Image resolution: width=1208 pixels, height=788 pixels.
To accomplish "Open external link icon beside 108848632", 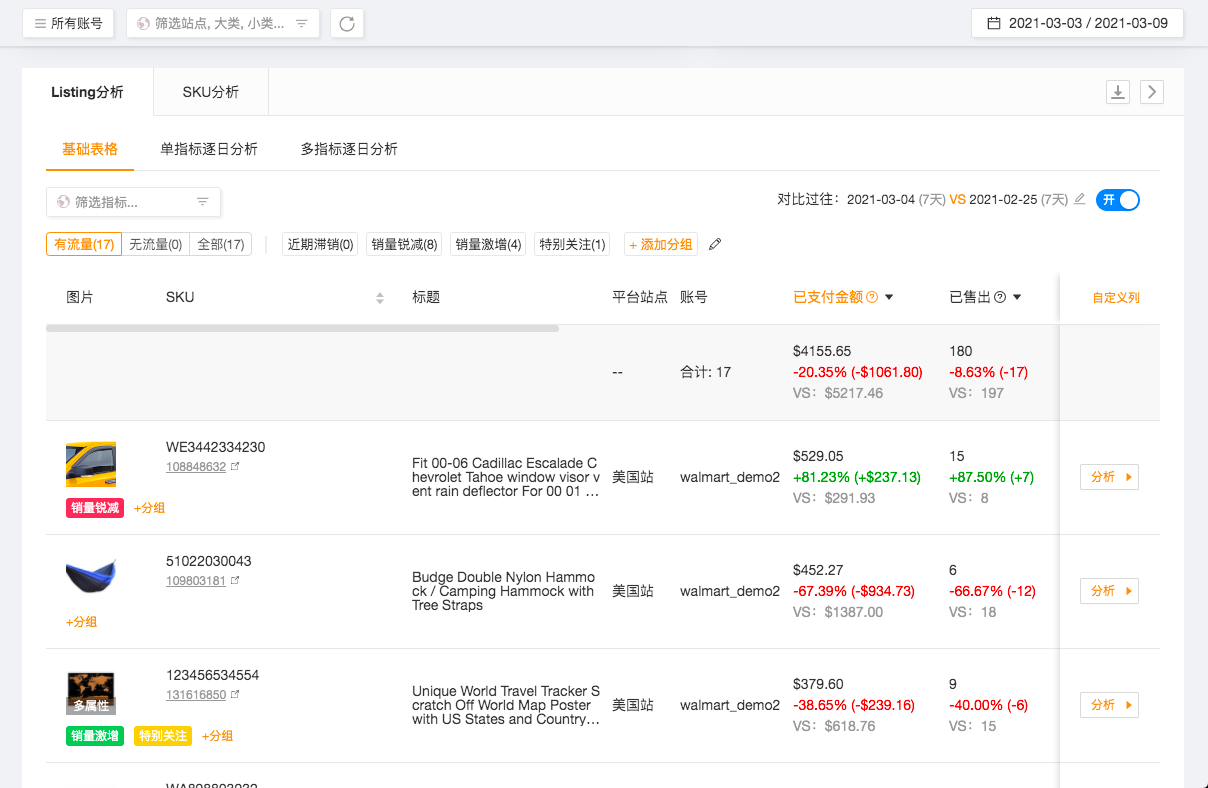I will coord(235,467).
